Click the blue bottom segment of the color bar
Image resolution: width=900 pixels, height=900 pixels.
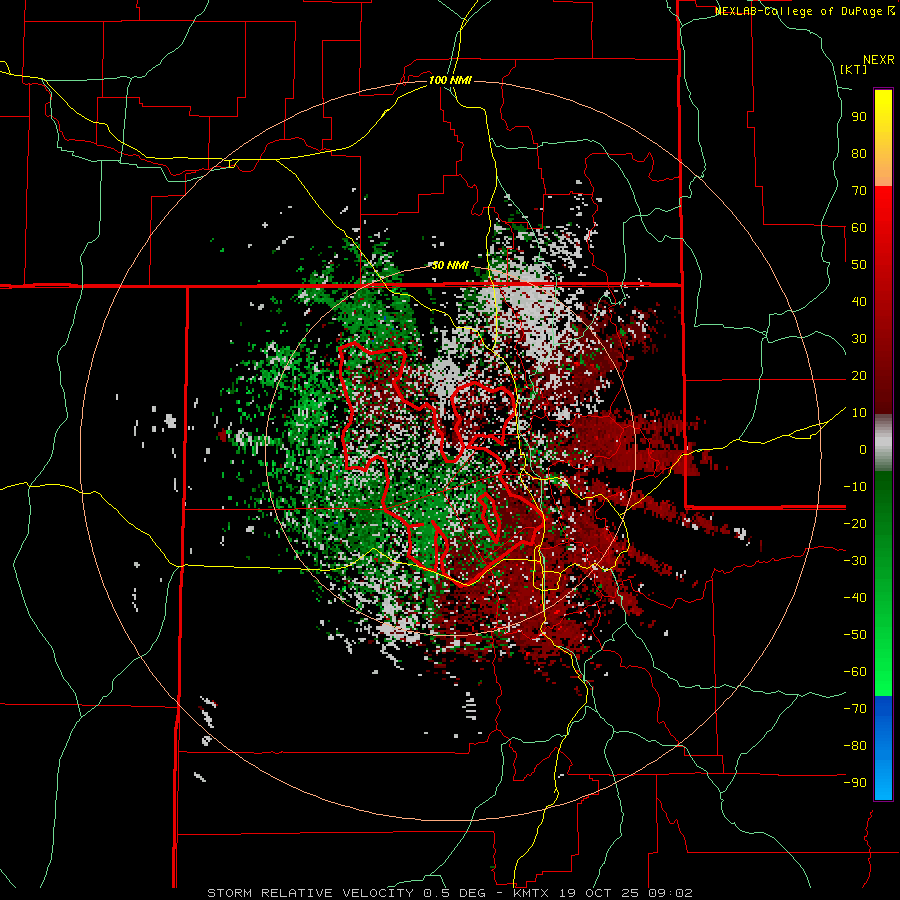[883, 748]
